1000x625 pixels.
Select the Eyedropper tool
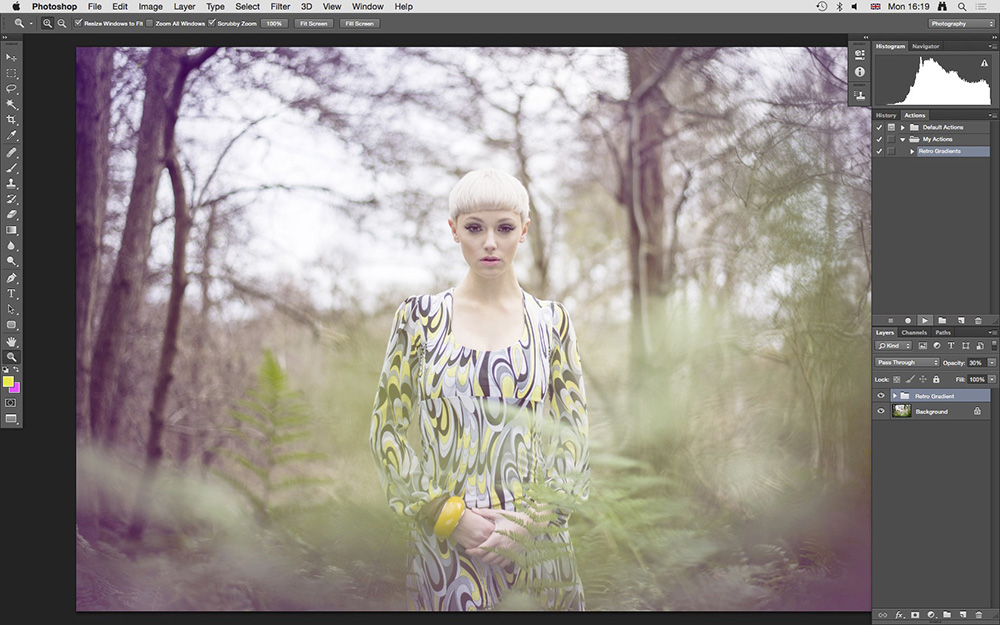pyautogui.click(x=11, y=135)
